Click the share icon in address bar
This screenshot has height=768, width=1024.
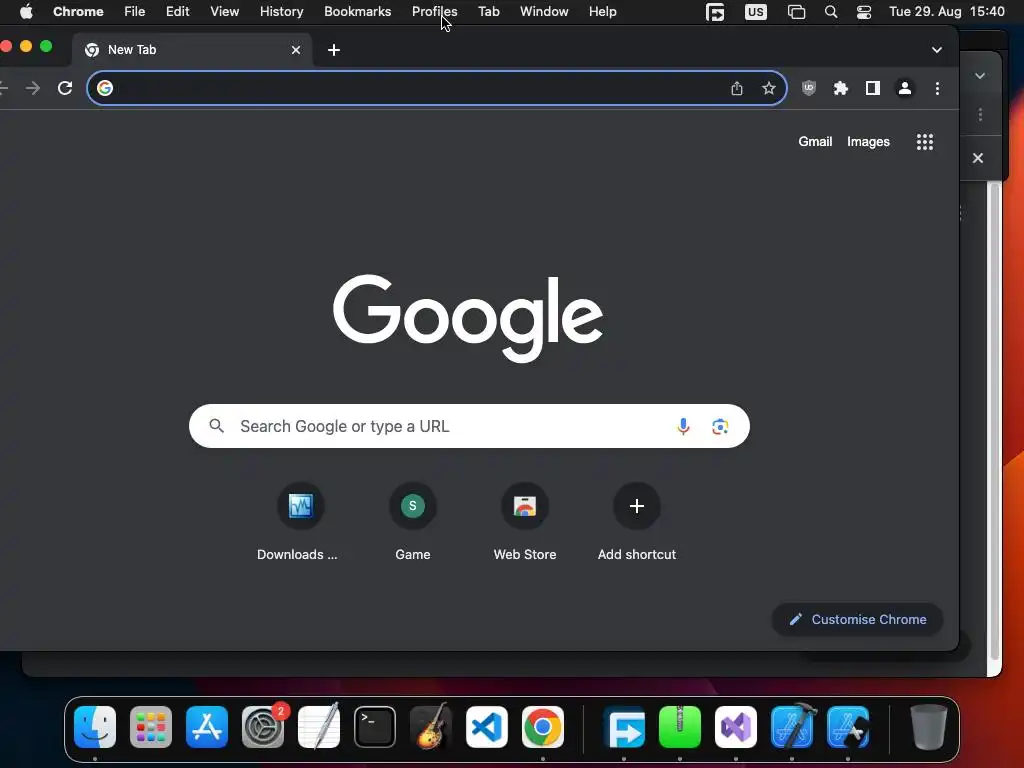point(737,88)
